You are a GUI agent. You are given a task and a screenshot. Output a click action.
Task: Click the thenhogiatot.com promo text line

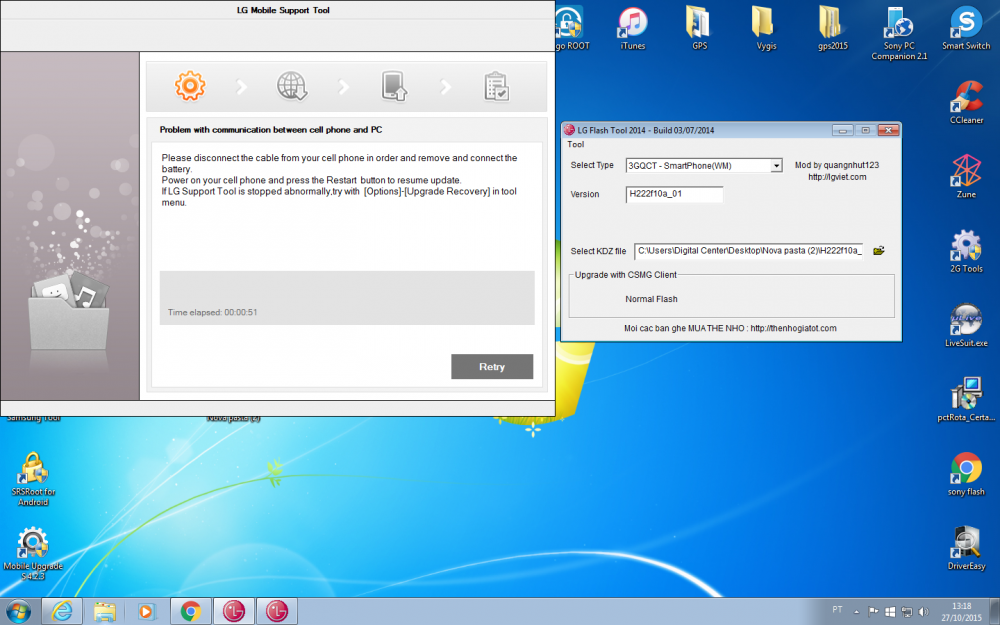click(x=730, y=328)
